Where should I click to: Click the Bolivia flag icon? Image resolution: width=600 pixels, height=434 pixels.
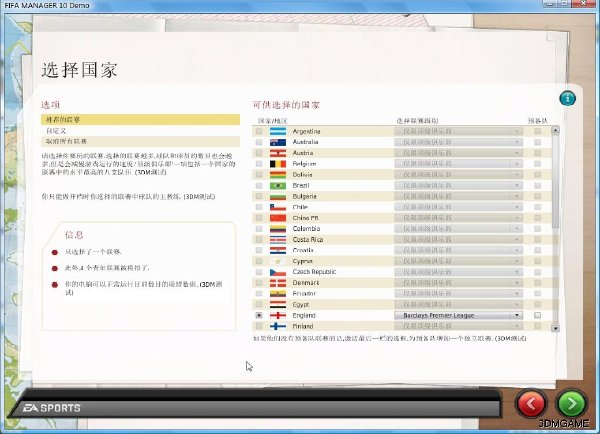pos(278,175)
